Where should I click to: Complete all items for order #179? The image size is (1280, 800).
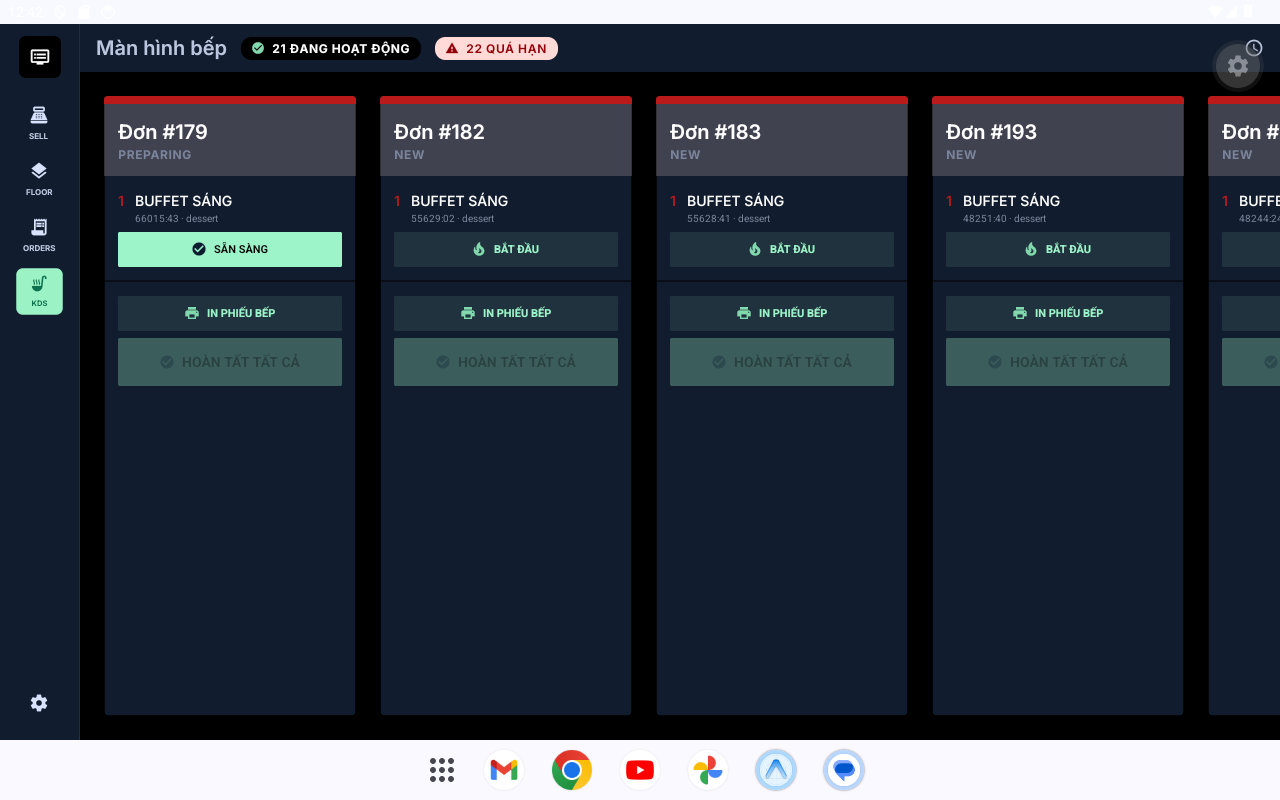click(x=230, y=362)
